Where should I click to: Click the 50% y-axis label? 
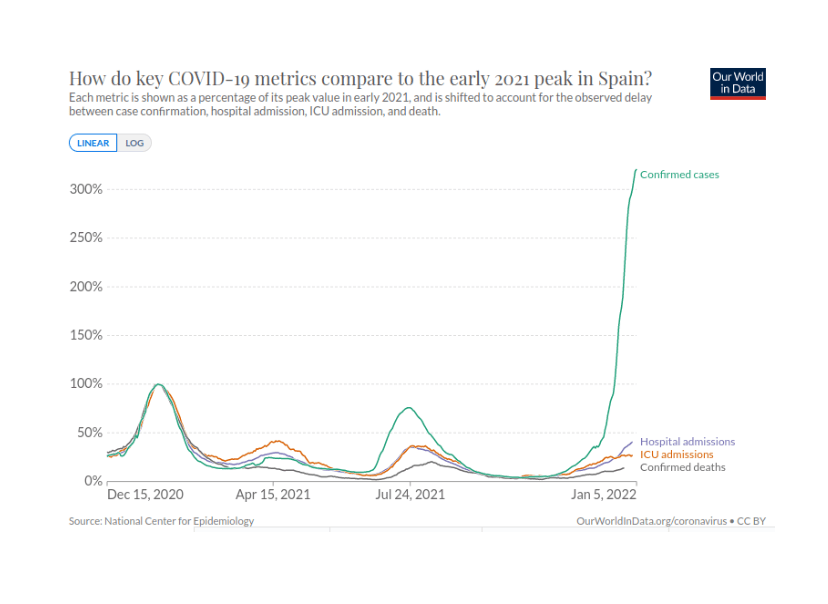coord(90,432)
